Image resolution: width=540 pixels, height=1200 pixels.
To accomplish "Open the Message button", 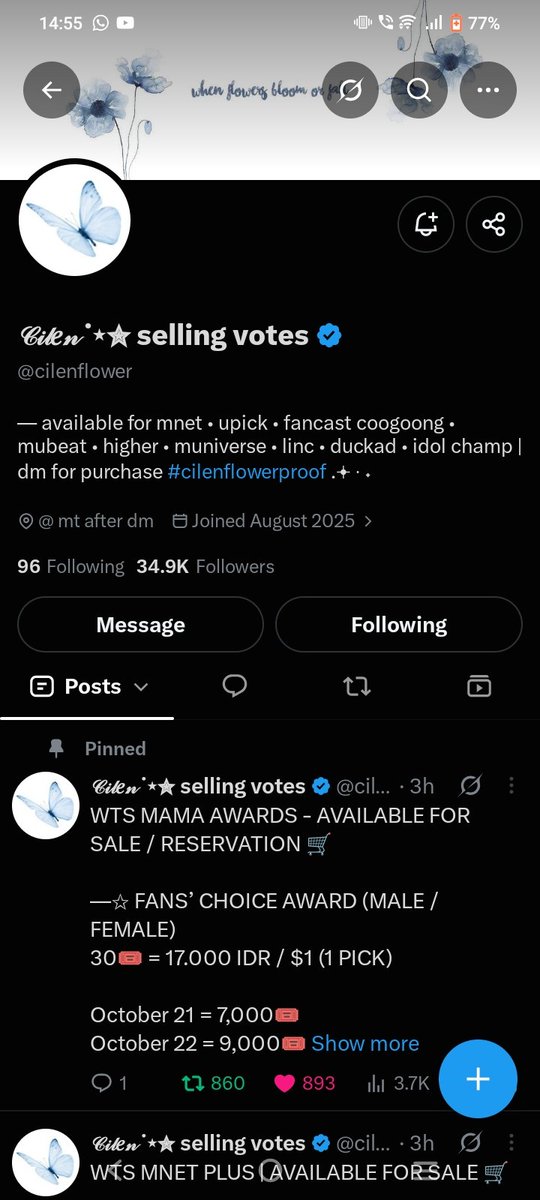I will [141, 625].
